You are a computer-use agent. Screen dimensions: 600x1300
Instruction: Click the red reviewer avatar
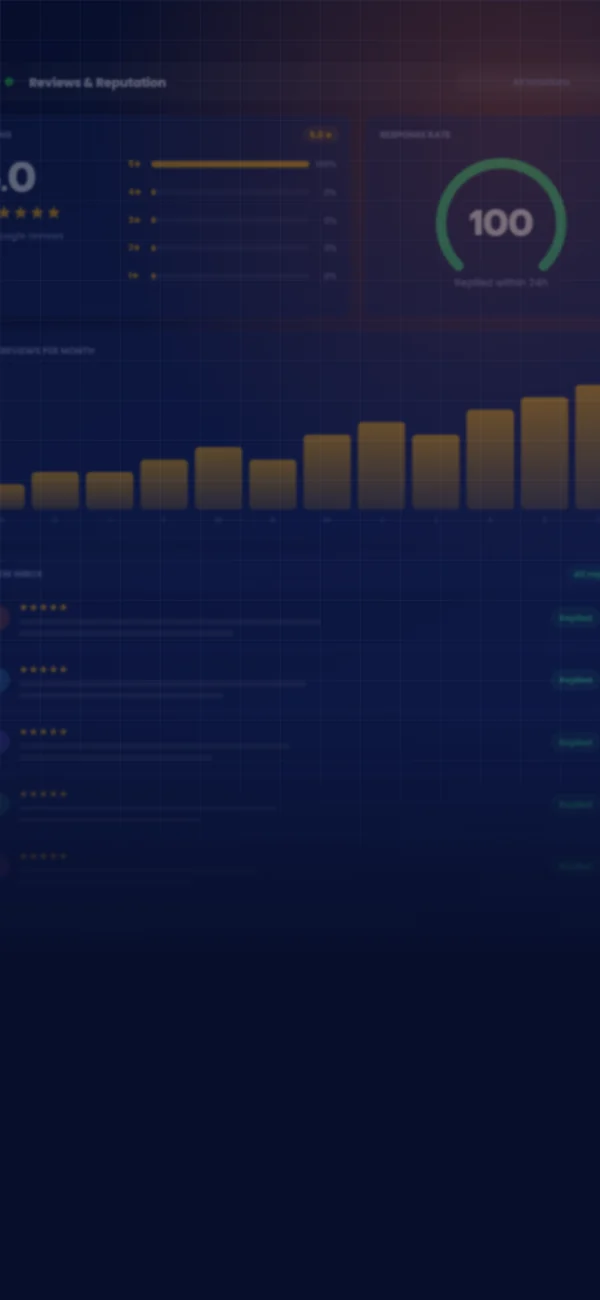point(3,618)
